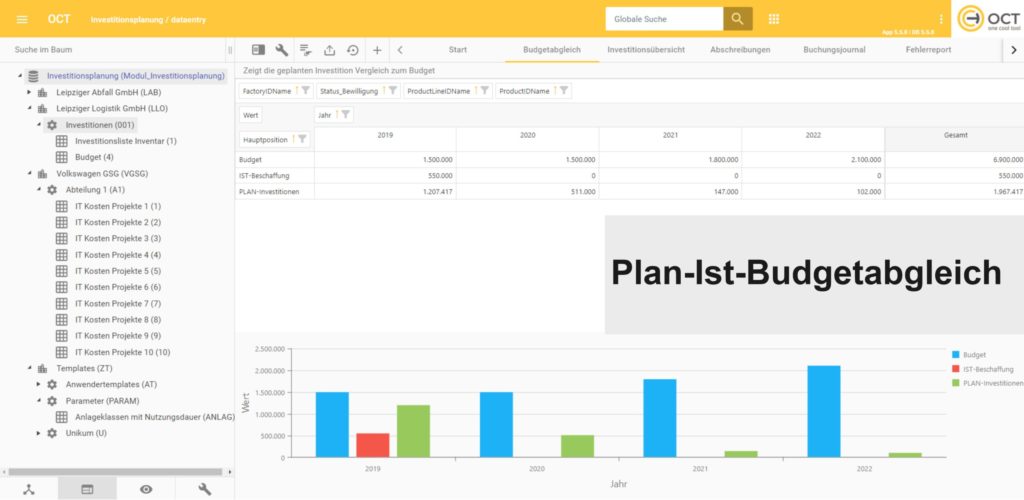The image size is (1024, 500).
Task: Click the history restore icon in toolbar
Action: 353,50
